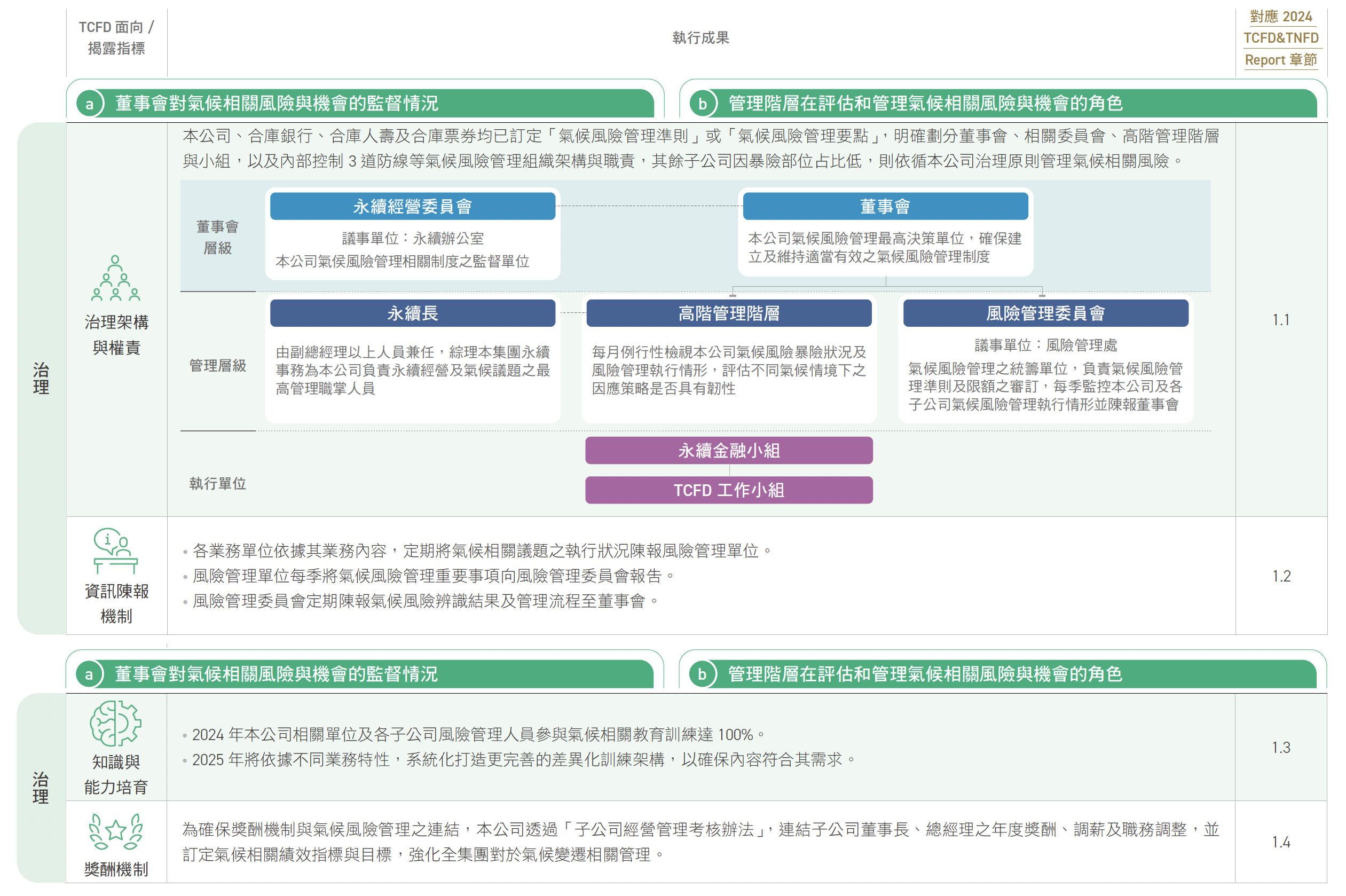The height and width of the screenshot is (896, 1346).
Task: Select the 永續長 header box
Action: 413,313
